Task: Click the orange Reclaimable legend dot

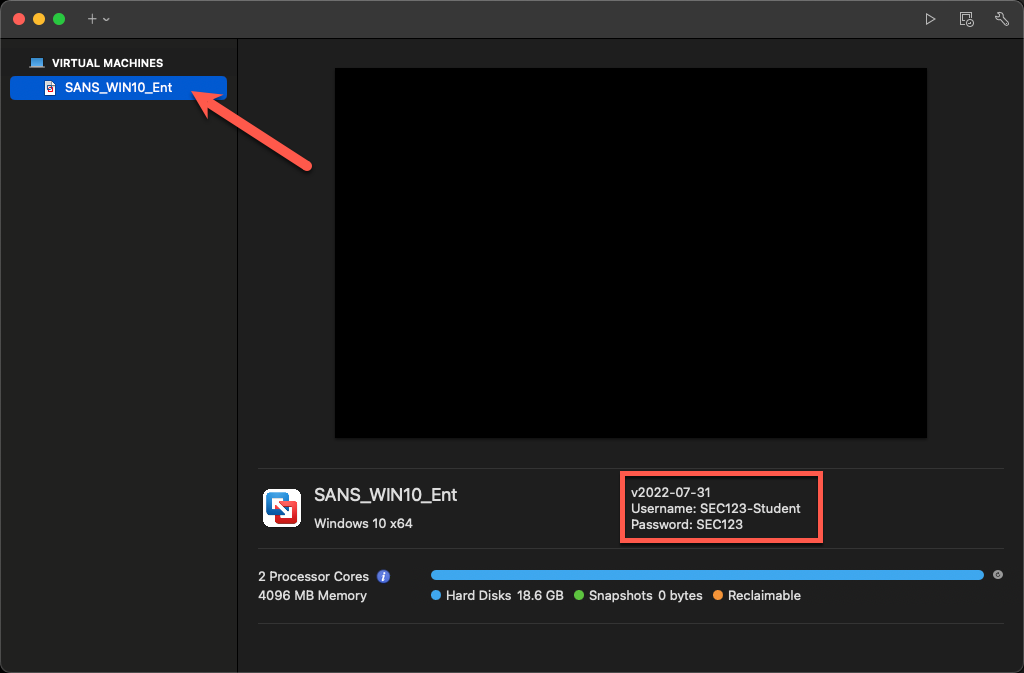Action: [x=718, y=596]
